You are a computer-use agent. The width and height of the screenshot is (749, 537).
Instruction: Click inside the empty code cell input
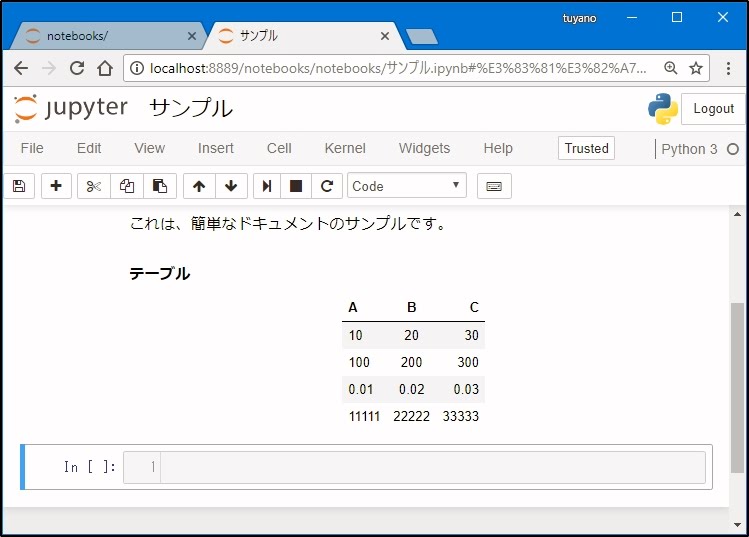pyautogui.click(x=432, y=467)
